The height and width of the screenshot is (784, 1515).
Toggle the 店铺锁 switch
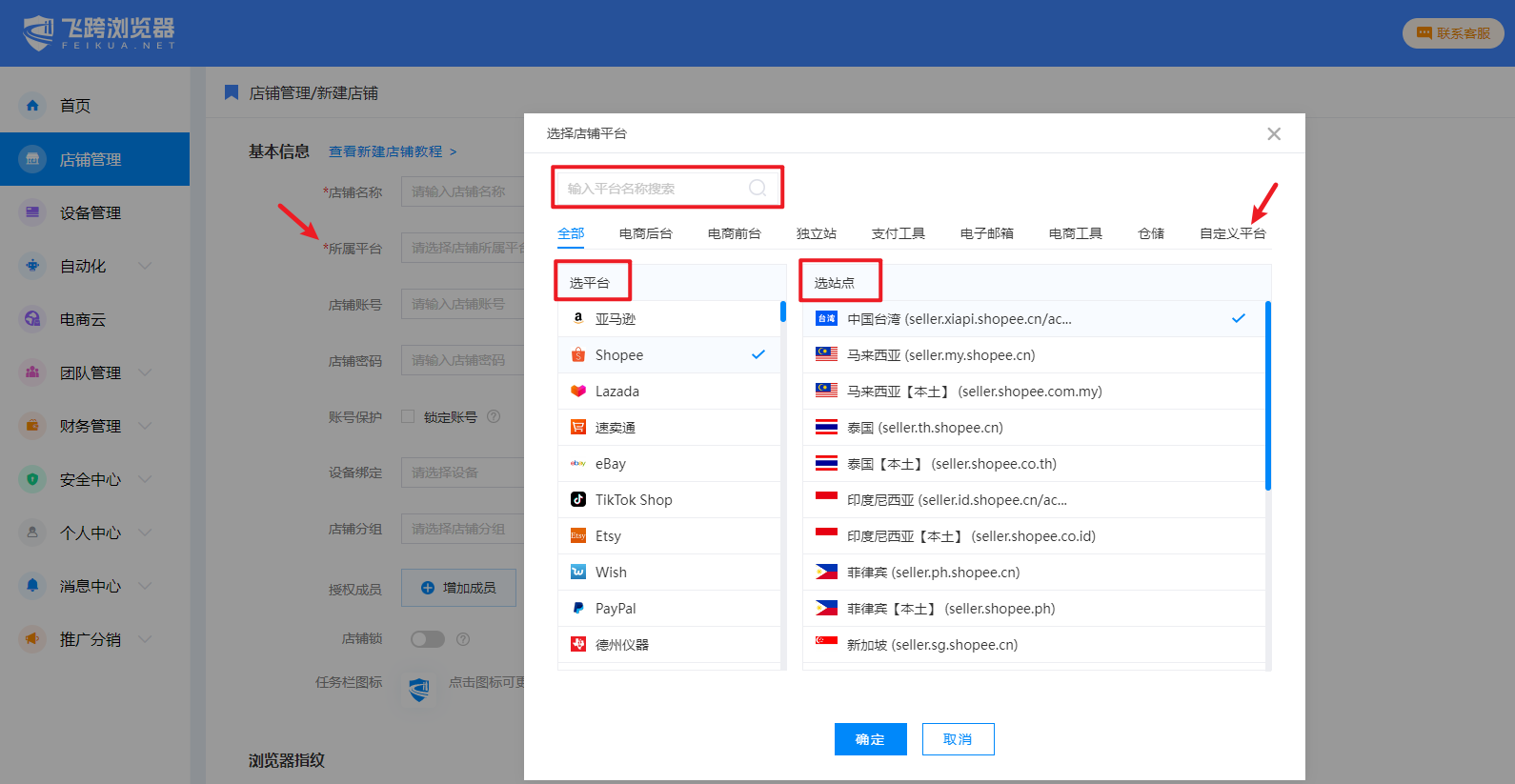428,639
